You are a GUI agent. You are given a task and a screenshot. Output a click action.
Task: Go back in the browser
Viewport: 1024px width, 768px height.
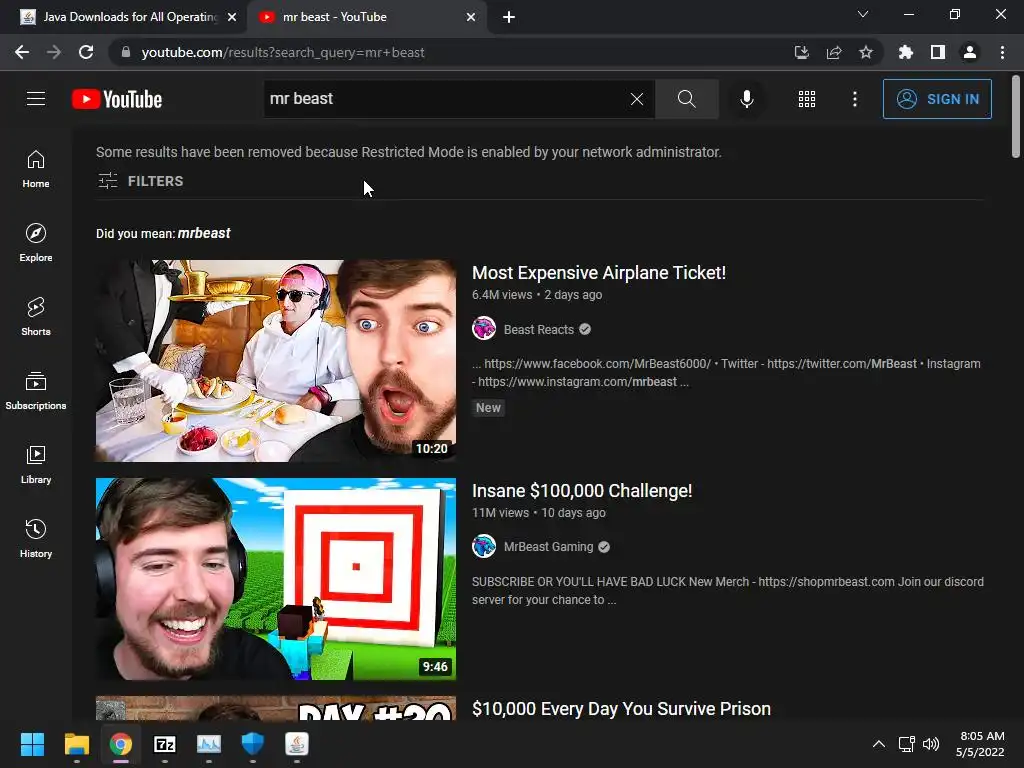click(22, 52)
